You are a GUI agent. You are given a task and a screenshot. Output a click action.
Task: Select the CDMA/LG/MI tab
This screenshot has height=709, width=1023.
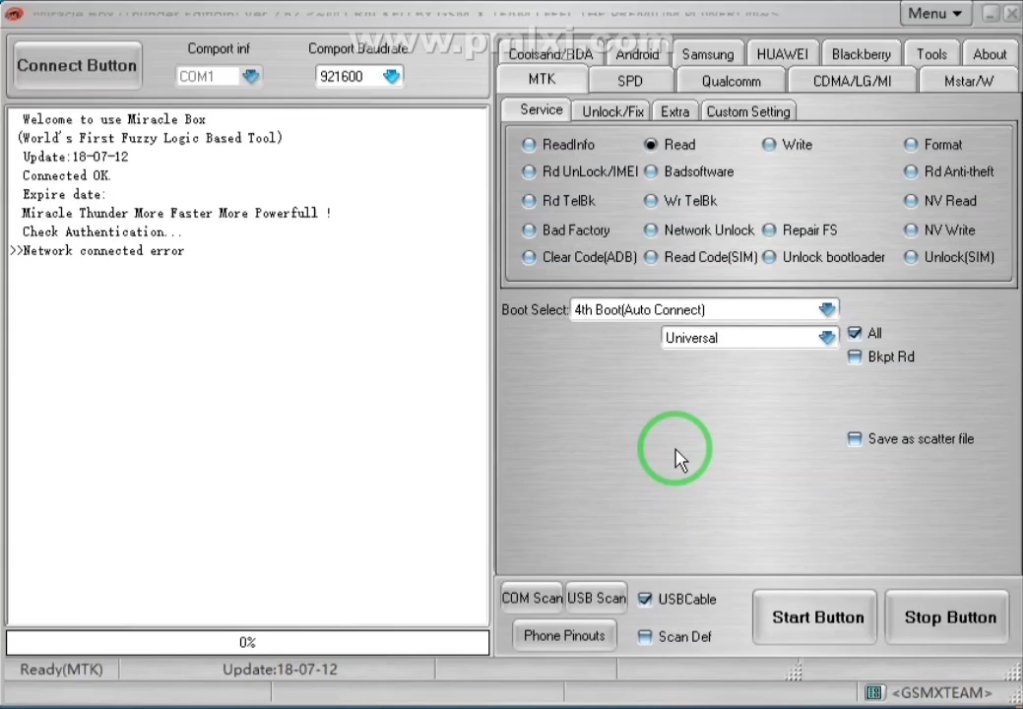851,81
